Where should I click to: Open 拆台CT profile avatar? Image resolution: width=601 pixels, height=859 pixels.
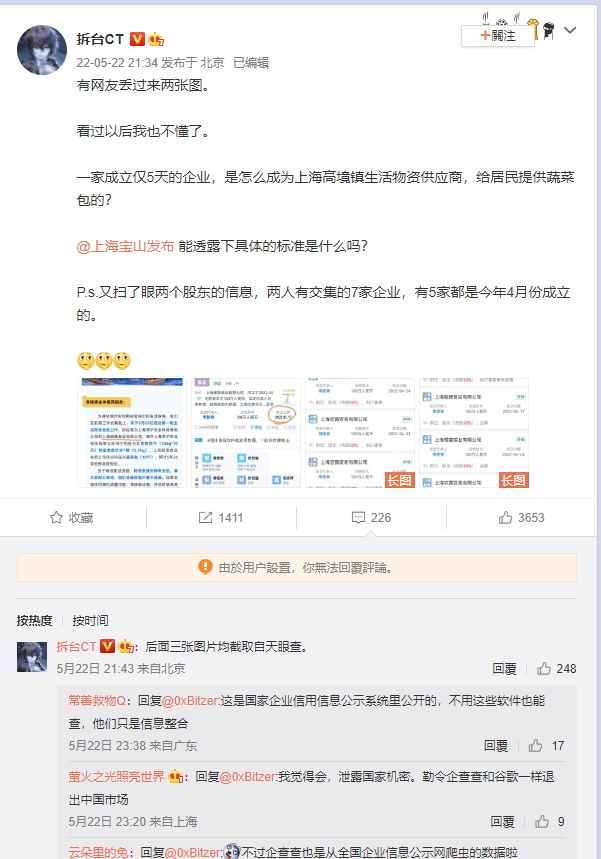[42, 50]
